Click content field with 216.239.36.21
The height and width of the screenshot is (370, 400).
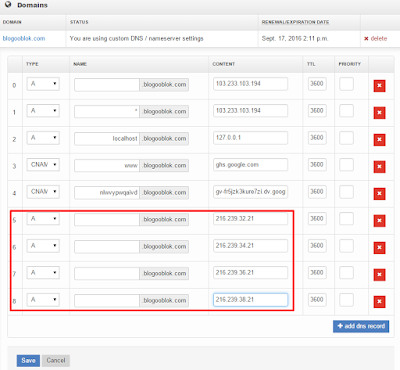click(250, 273)
